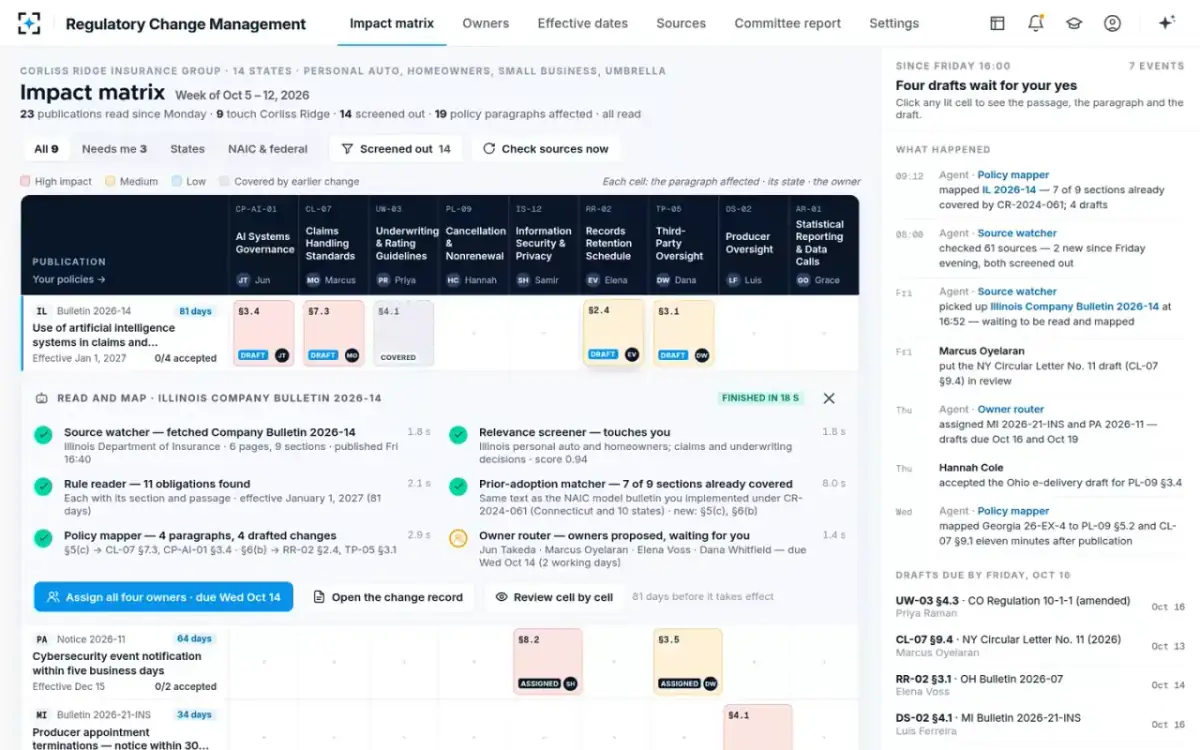The height and width of the screenshot is (750, 1200).
Task: Open Source watcher link in the 08:00 event
Action: point(1017,233)
